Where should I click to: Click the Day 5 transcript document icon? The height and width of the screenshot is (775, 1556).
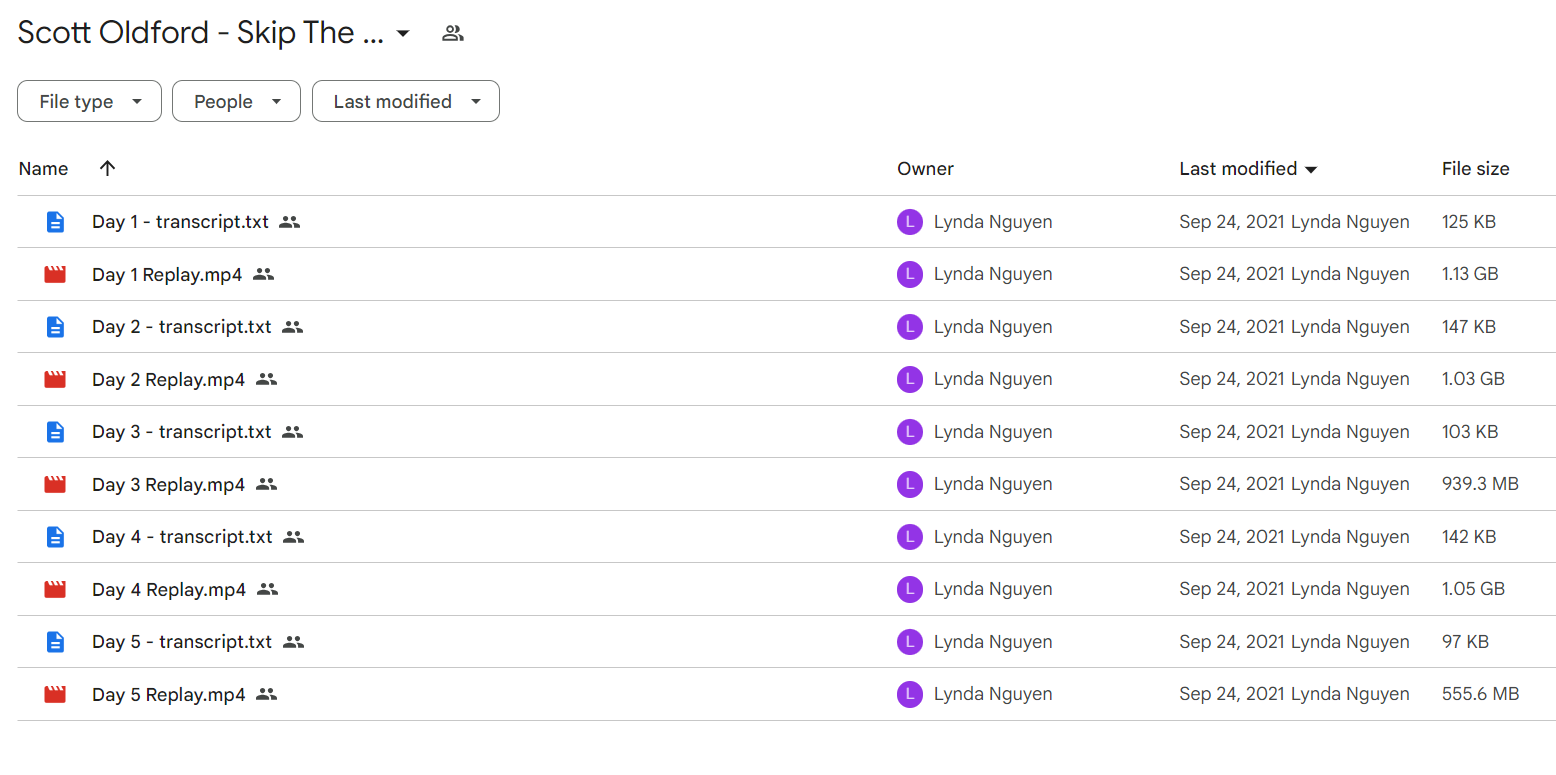click(x=55, y=642)
